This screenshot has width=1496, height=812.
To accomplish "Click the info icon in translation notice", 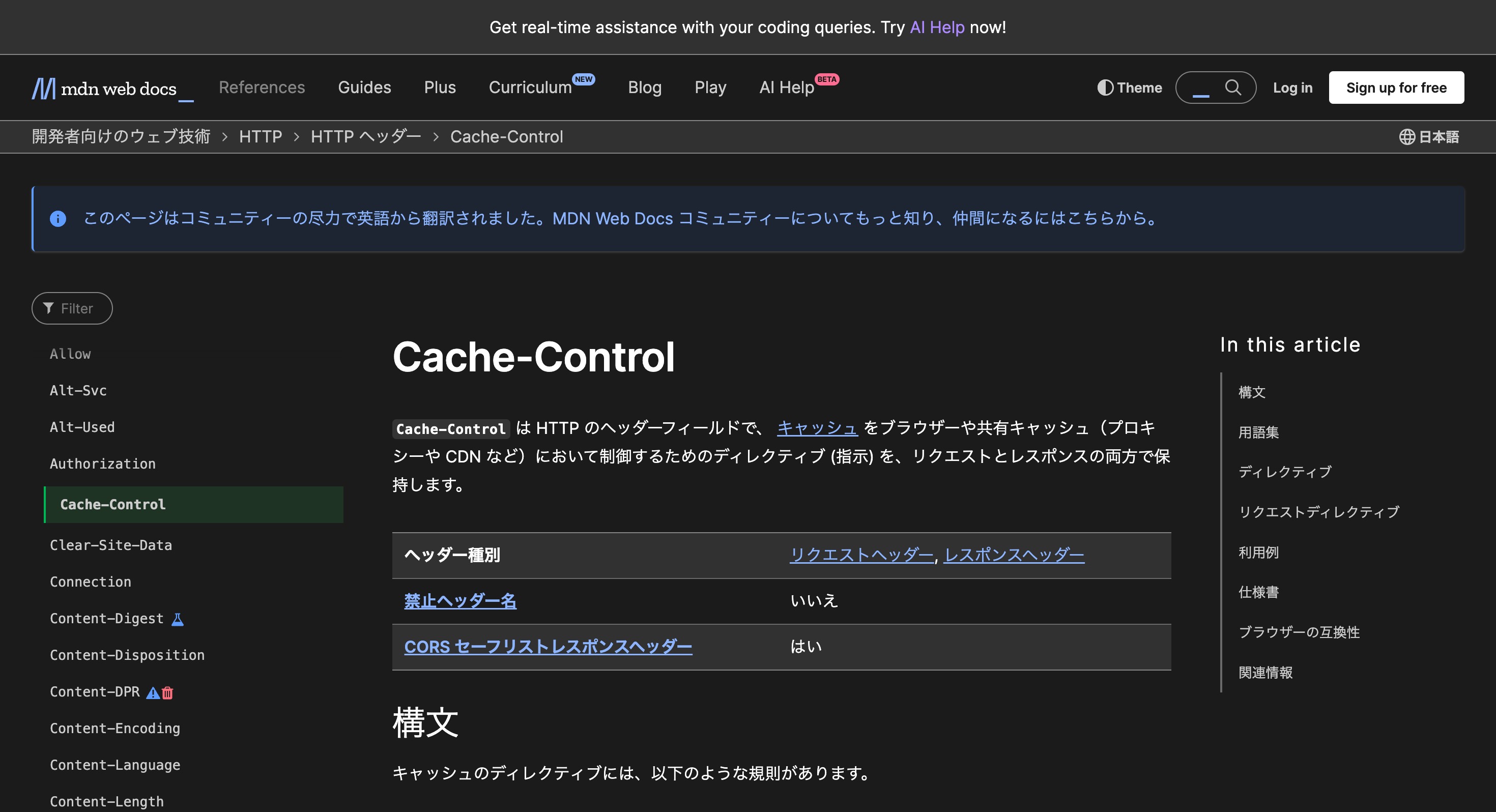I will tap(58, 219).
